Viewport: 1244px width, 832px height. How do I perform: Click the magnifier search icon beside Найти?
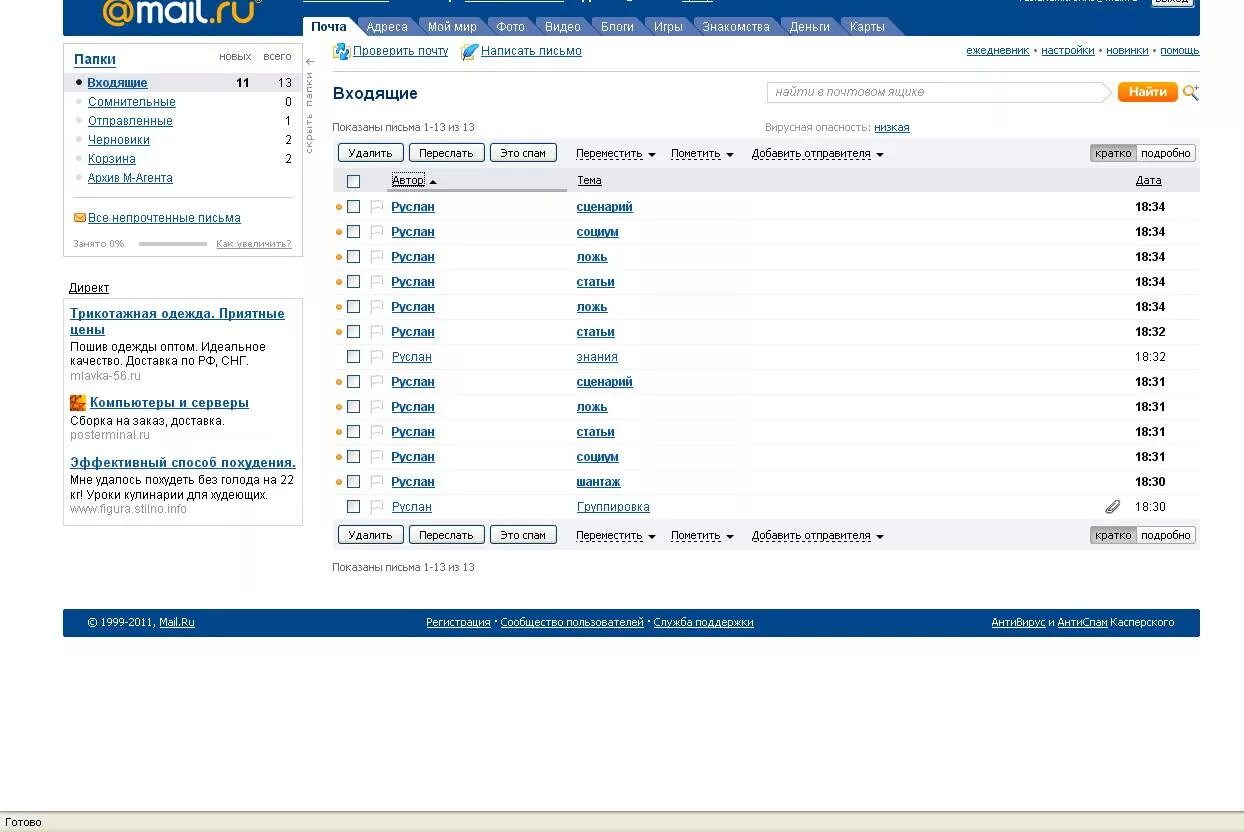tap(1190, 92)
